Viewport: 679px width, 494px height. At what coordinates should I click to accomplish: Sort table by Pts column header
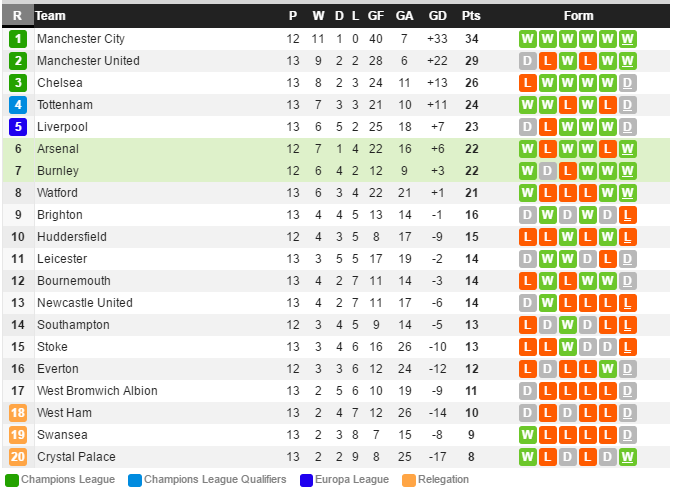tap(471, 16)
